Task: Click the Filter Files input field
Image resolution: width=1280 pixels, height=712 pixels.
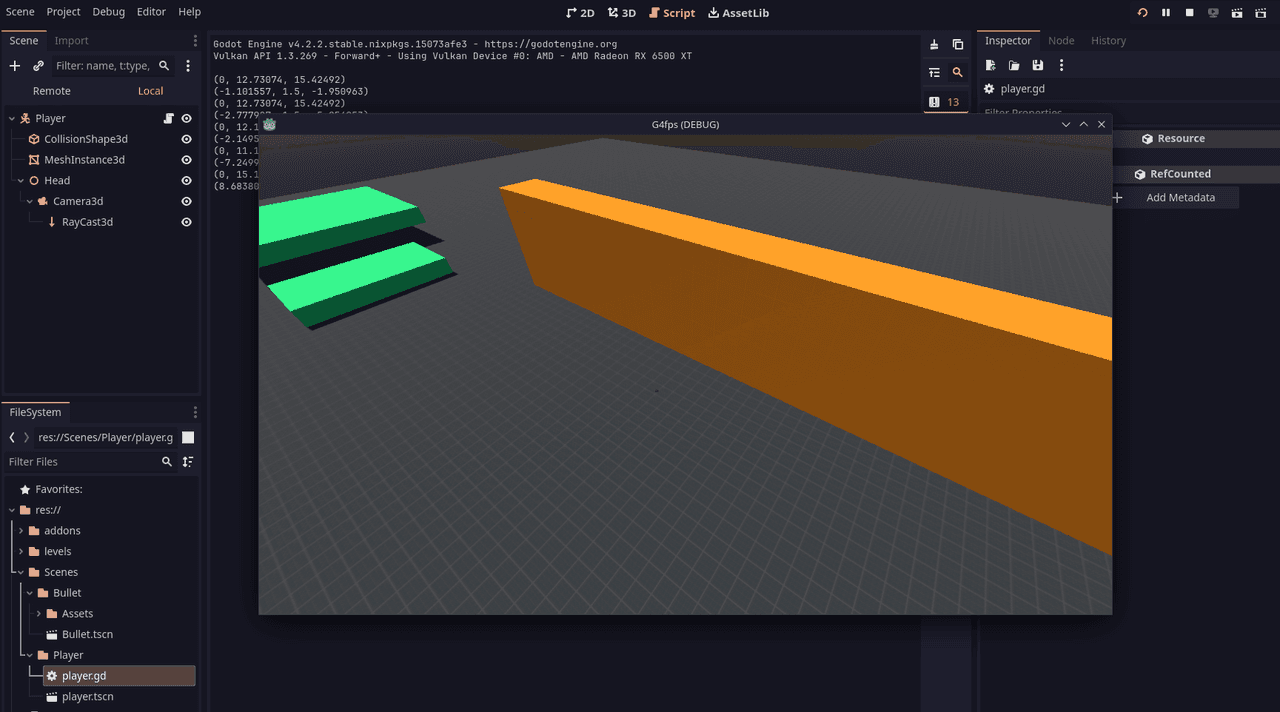Action: click(80, 462)
